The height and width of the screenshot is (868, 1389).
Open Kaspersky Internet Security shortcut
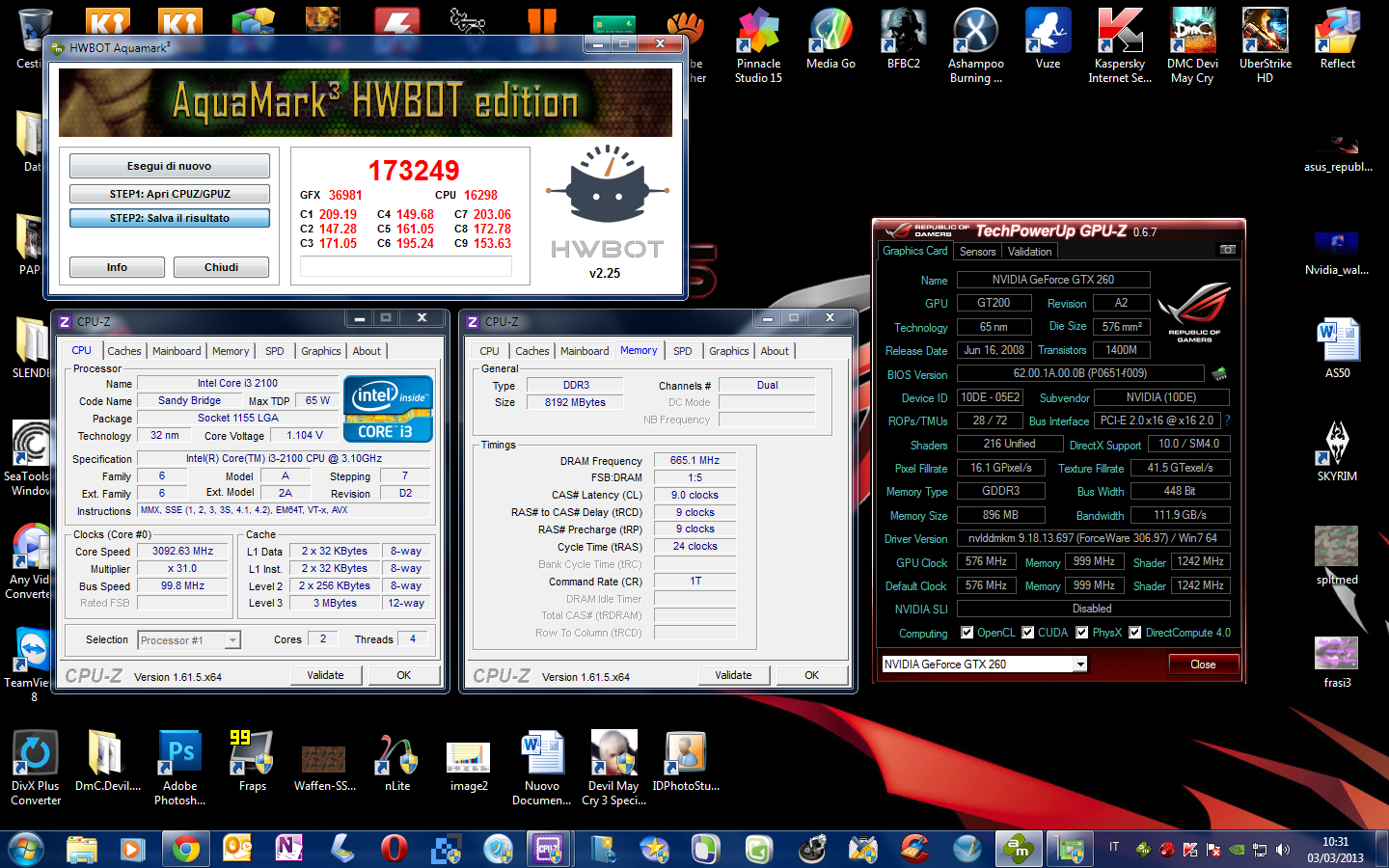click(1120, 46)
